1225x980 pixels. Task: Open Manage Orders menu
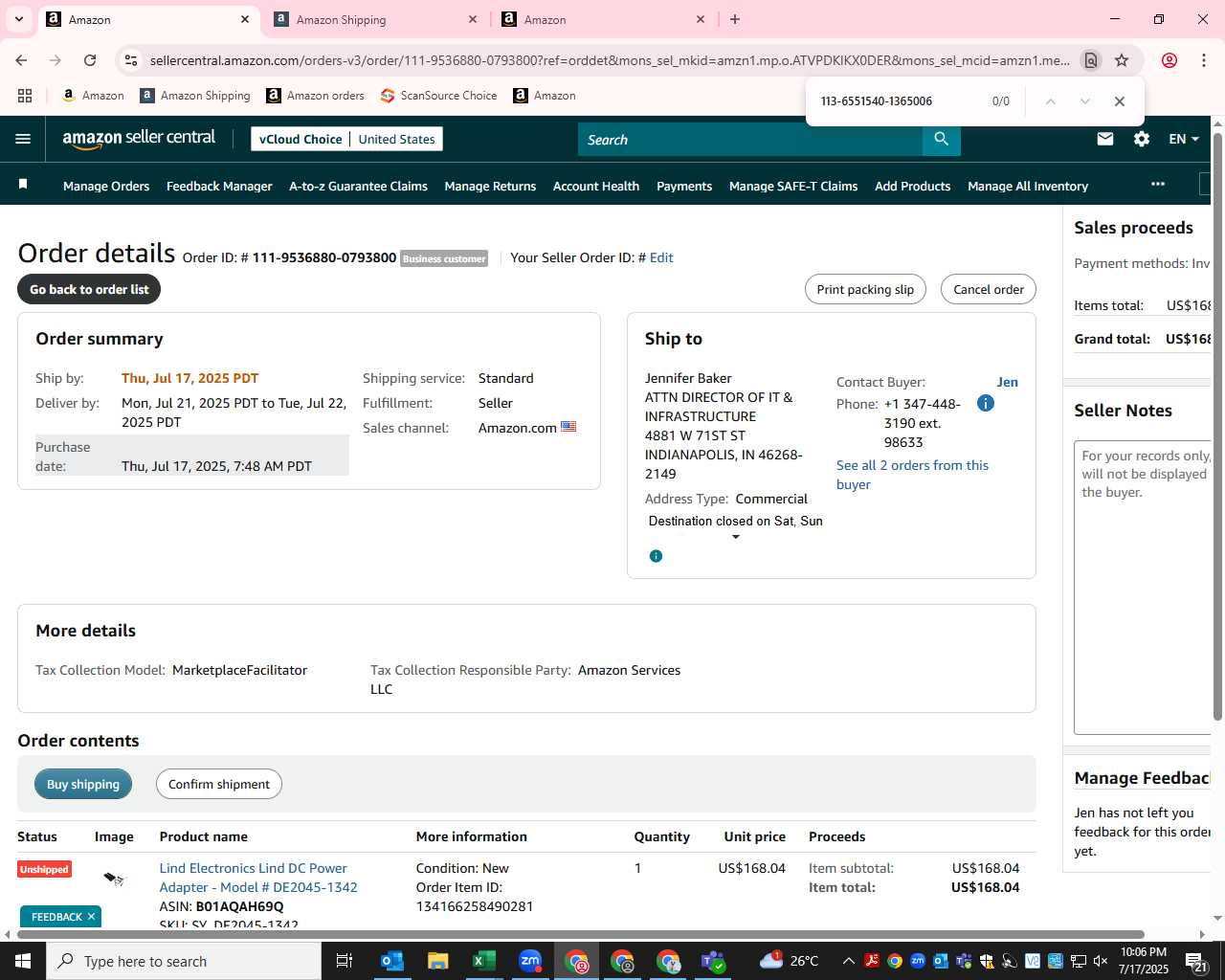106,186
